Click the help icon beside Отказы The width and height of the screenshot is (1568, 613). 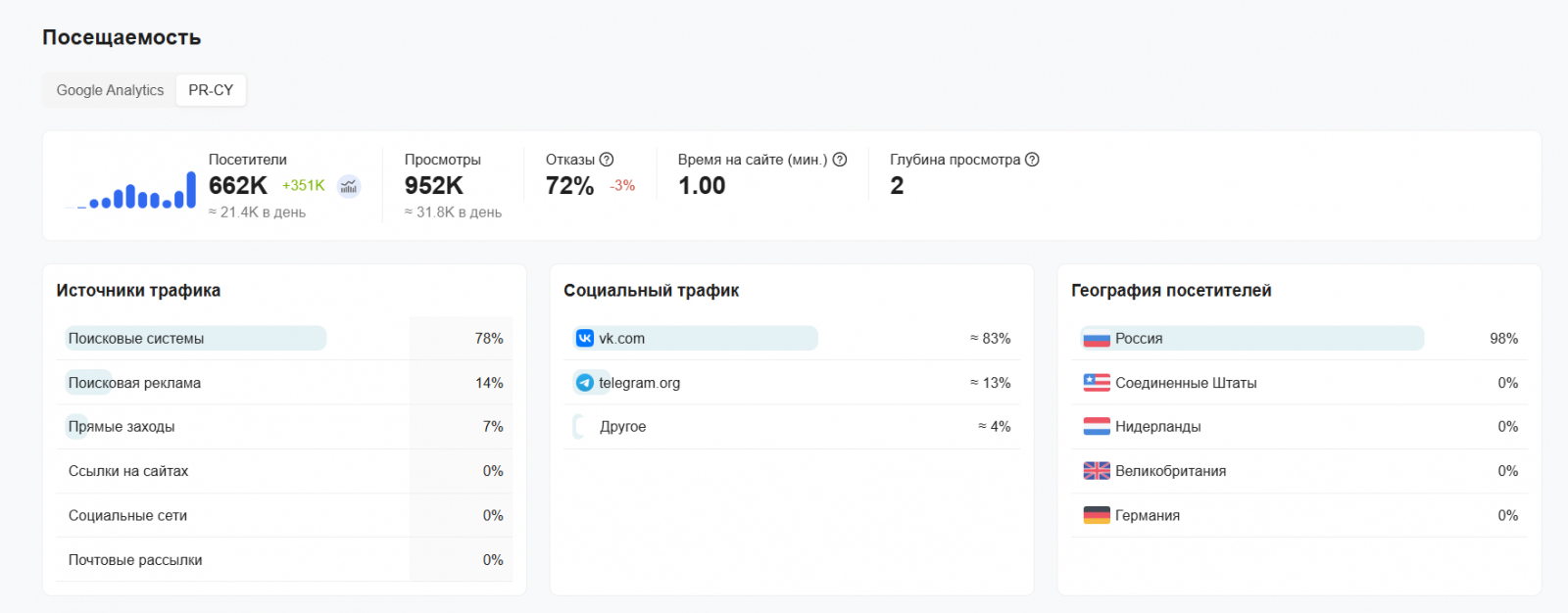607,160
